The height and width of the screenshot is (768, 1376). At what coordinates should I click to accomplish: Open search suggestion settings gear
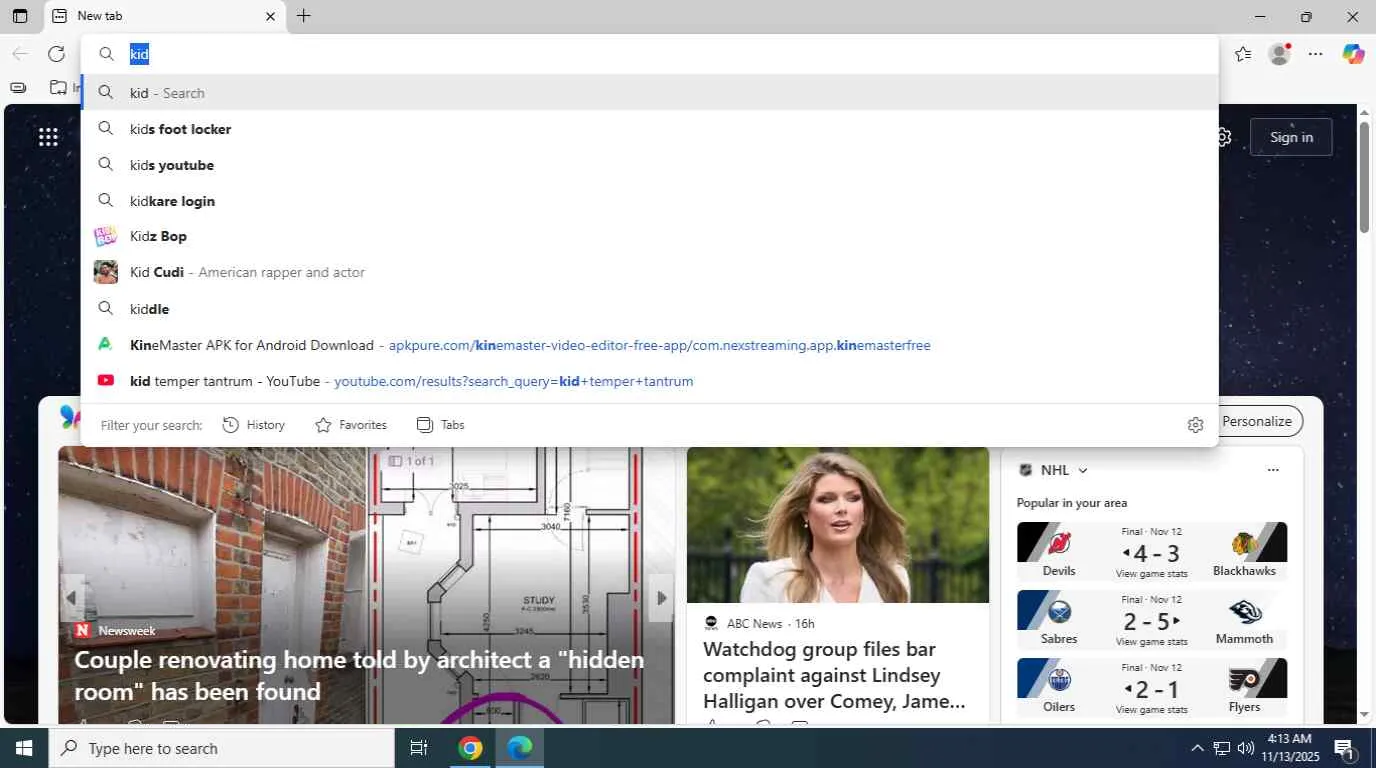[1195, 425]
